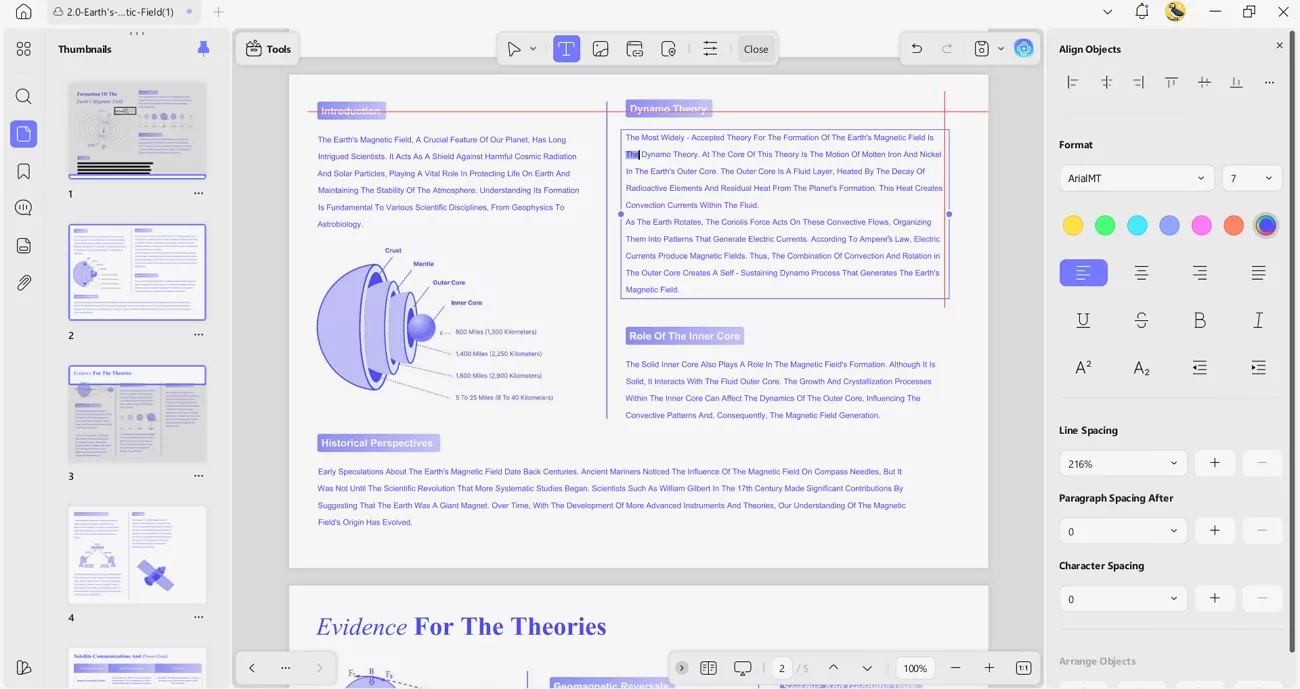This screenshot has height=689, width=1300.
Task: Open the Edit Image tool
Action: (x=600, y=48)
